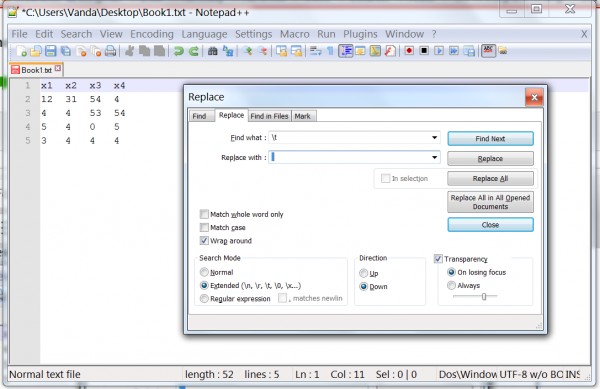This screenshot has height=389, width=600.
Task: Open the Language menu
Action: coord(204,34)
